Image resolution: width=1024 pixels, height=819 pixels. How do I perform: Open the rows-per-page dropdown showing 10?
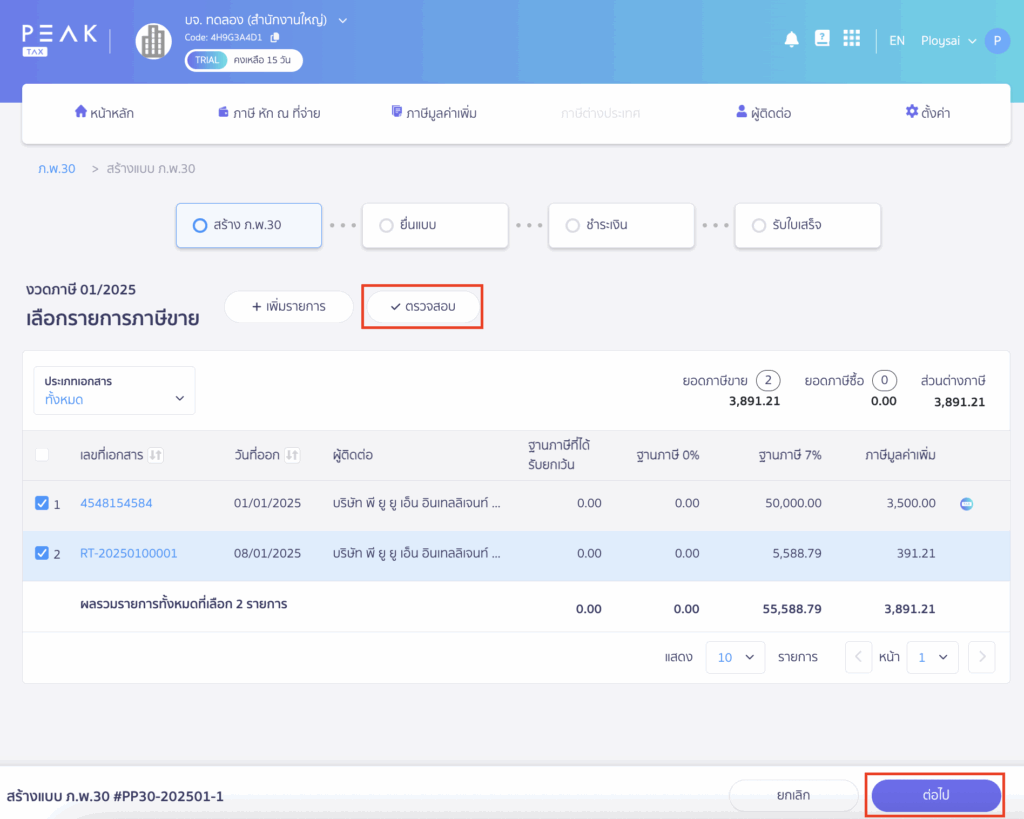735,657
